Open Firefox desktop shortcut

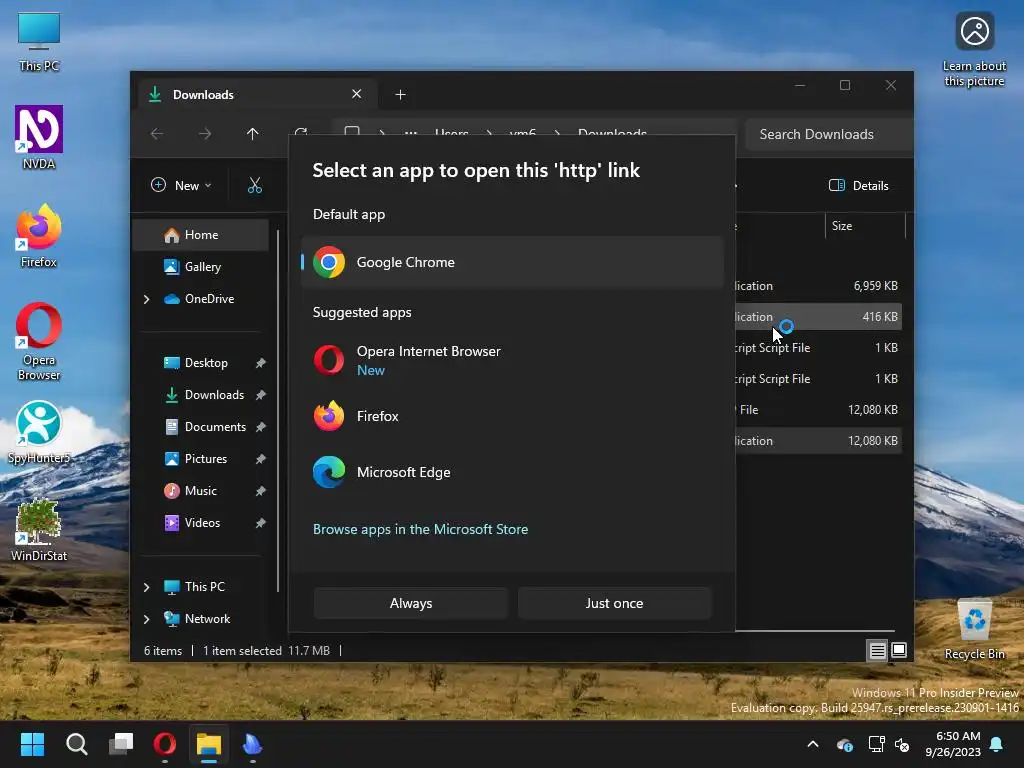(39, 236)
